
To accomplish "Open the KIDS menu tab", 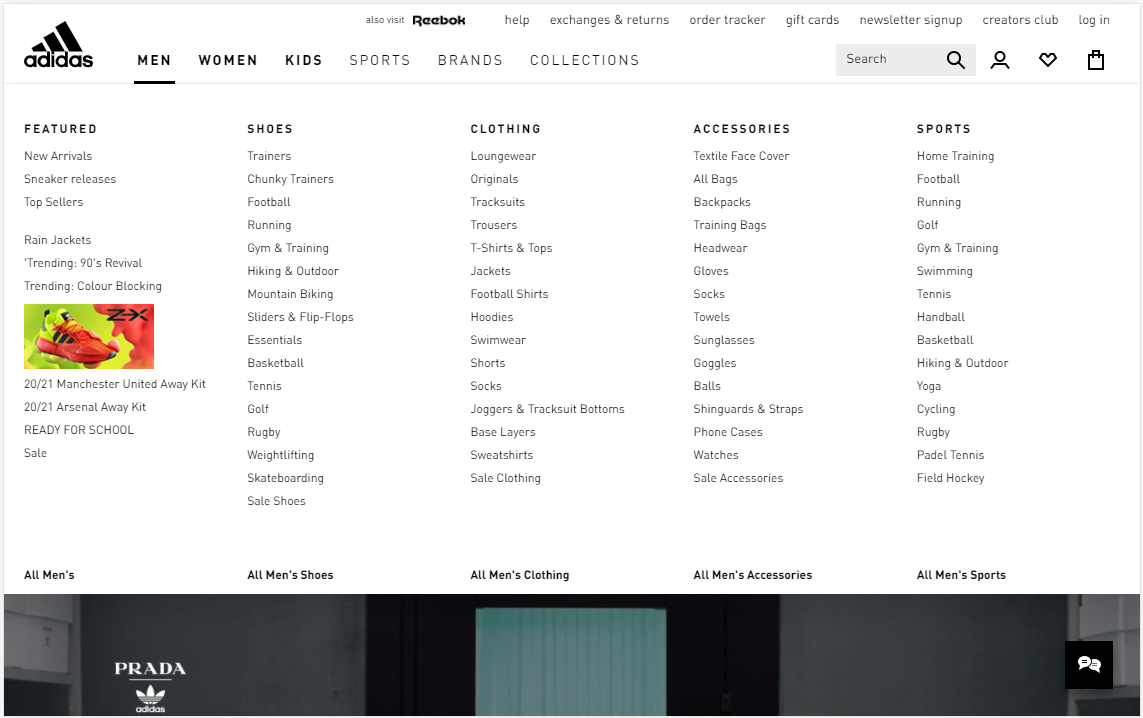I will point(304,61).
